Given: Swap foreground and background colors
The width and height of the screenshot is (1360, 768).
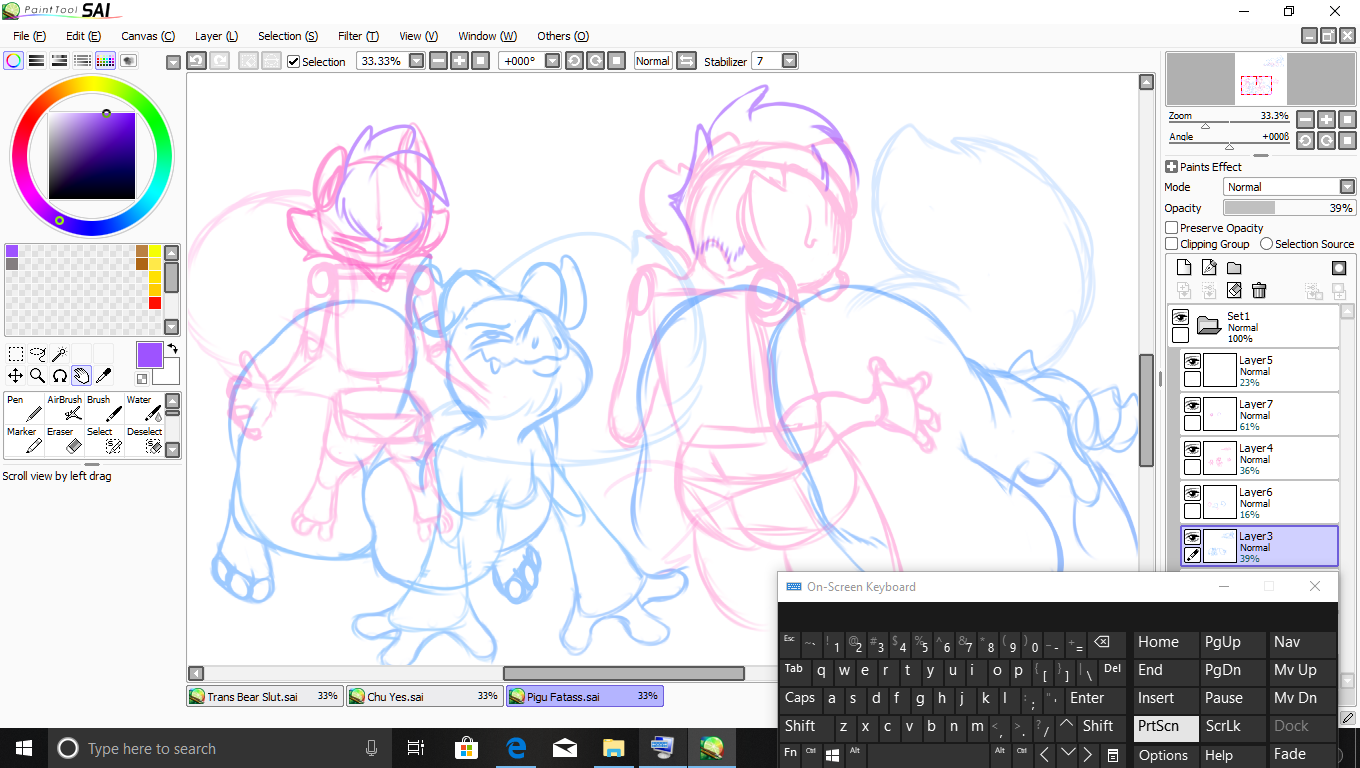Looking at the screenshot, I should coord(171,348).
